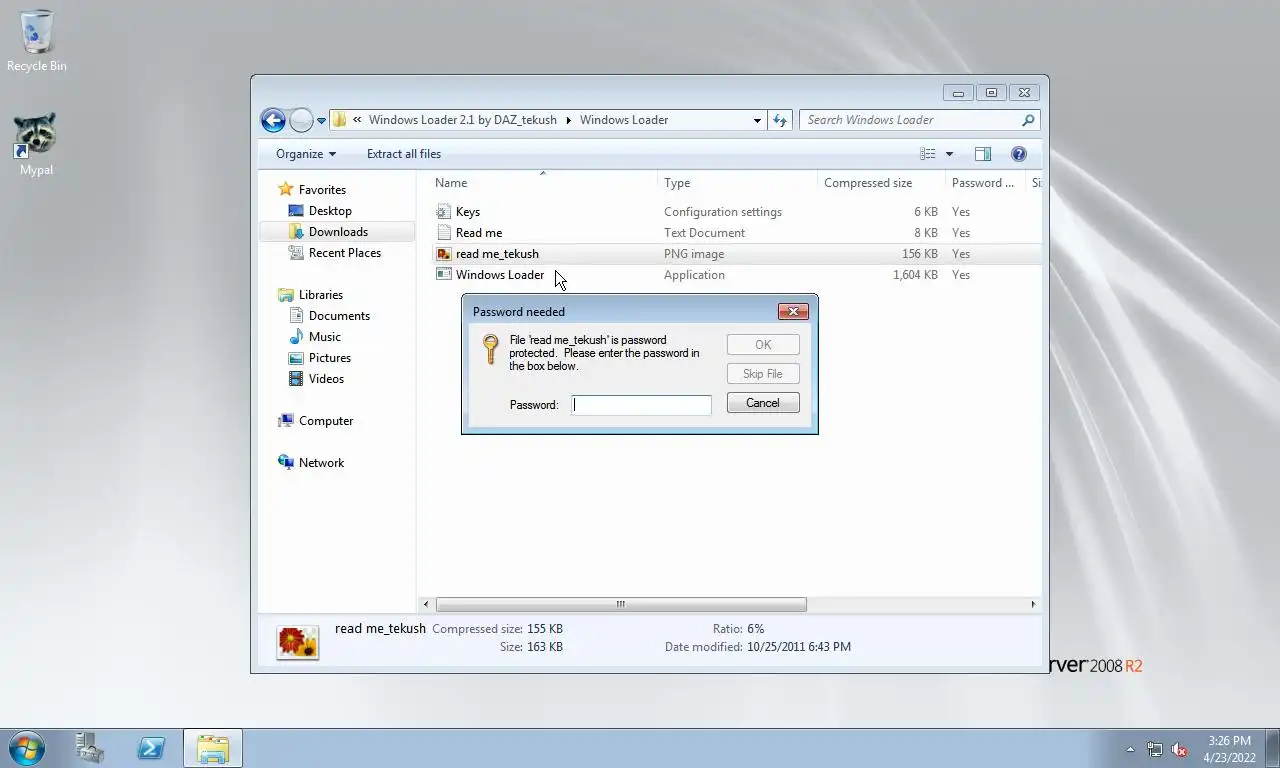Open Server Manager from taskbar
Image resolution: width=1280 pixels, height=768 pixels.
[90, 748]
